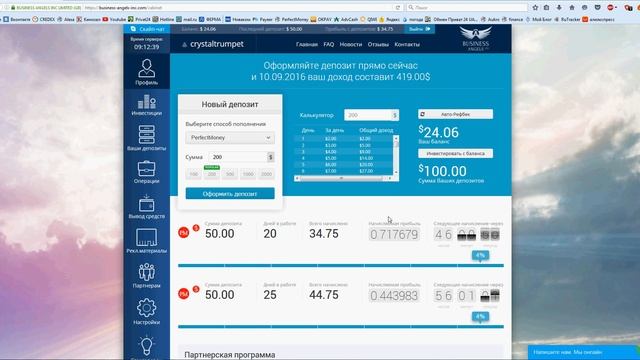Image resolution: width=640 pixels, height=360 pixels.
Task: Click the browser address bar
Action: point(237,7)
